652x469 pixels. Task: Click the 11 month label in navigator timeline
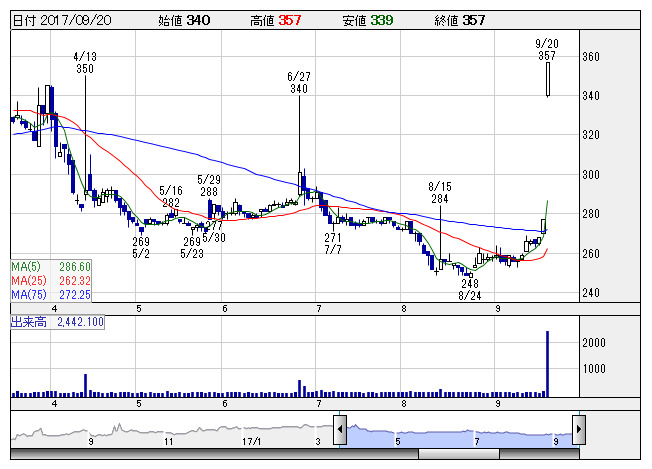tap(168, 441)
